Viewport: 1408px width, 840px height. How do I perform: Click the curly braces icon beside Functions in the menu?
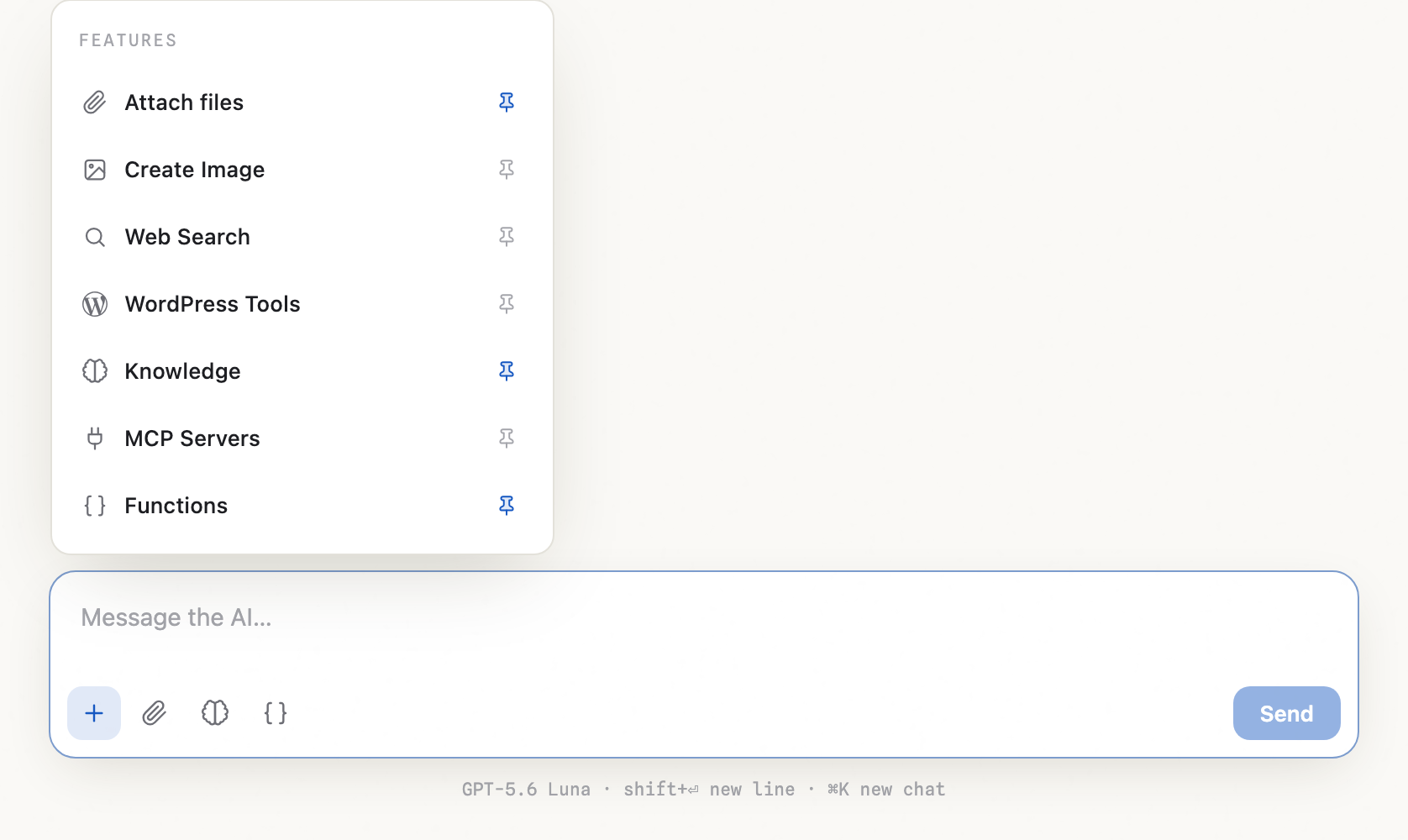(95, 506)
